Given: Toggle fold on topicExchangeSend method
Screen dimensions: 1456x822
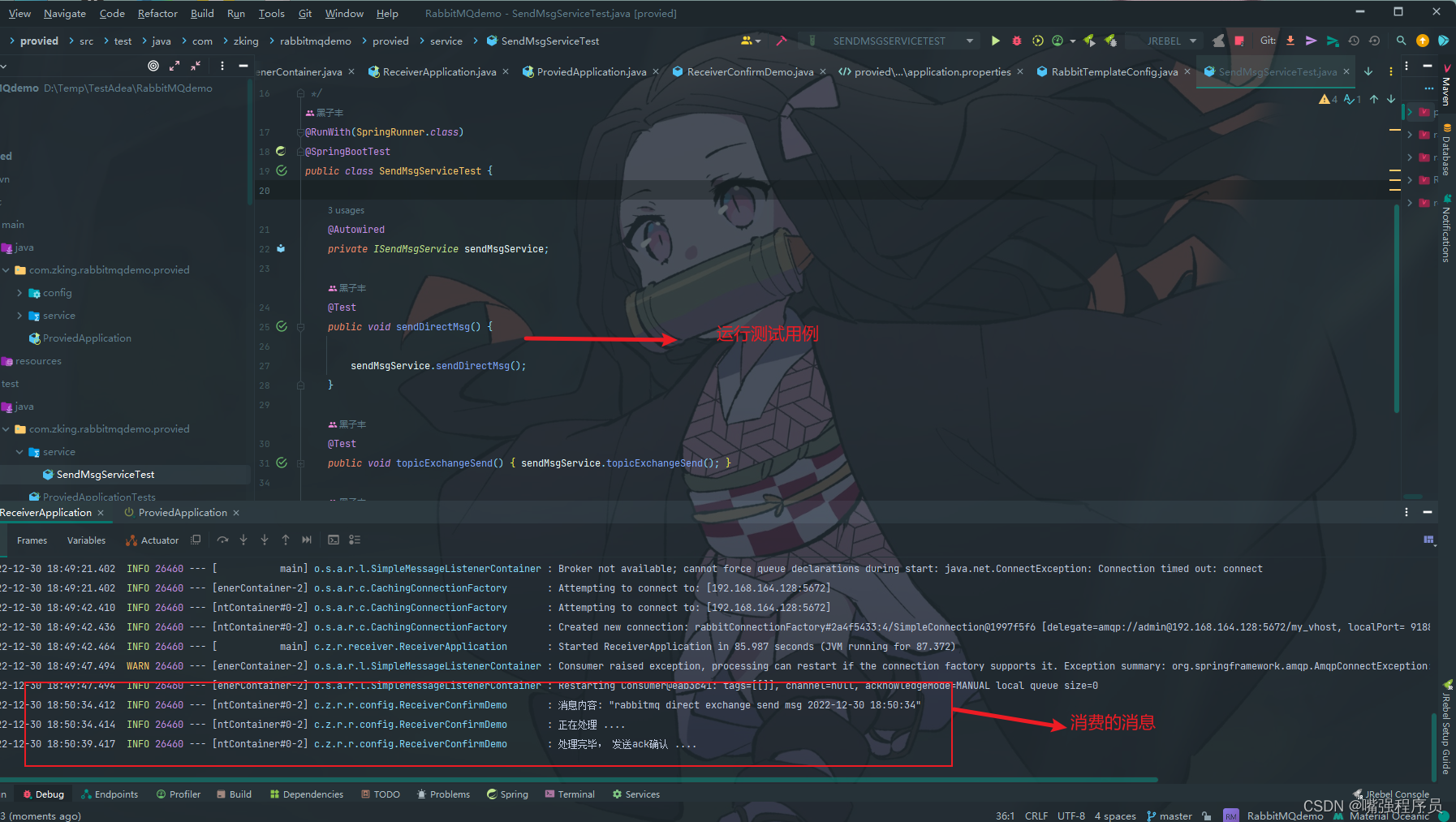Looking at the screenshot, I should pos(300,463).
